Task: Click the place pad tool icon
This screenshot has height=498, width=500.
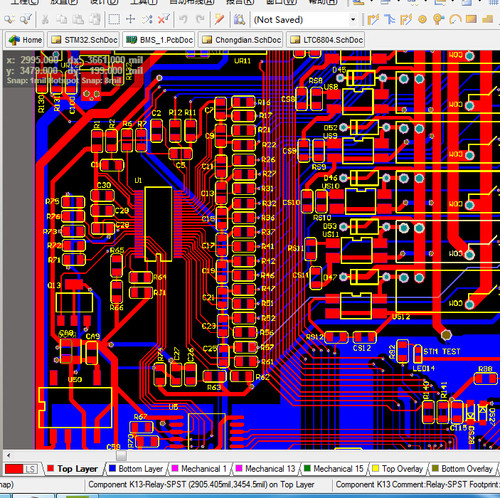Action: [422, 20]
